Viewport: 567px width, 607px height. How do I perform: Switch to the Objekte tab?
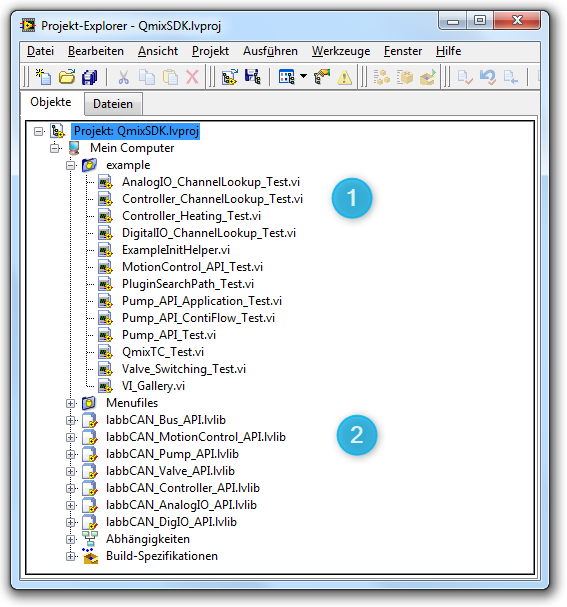[x=51, y=102]
